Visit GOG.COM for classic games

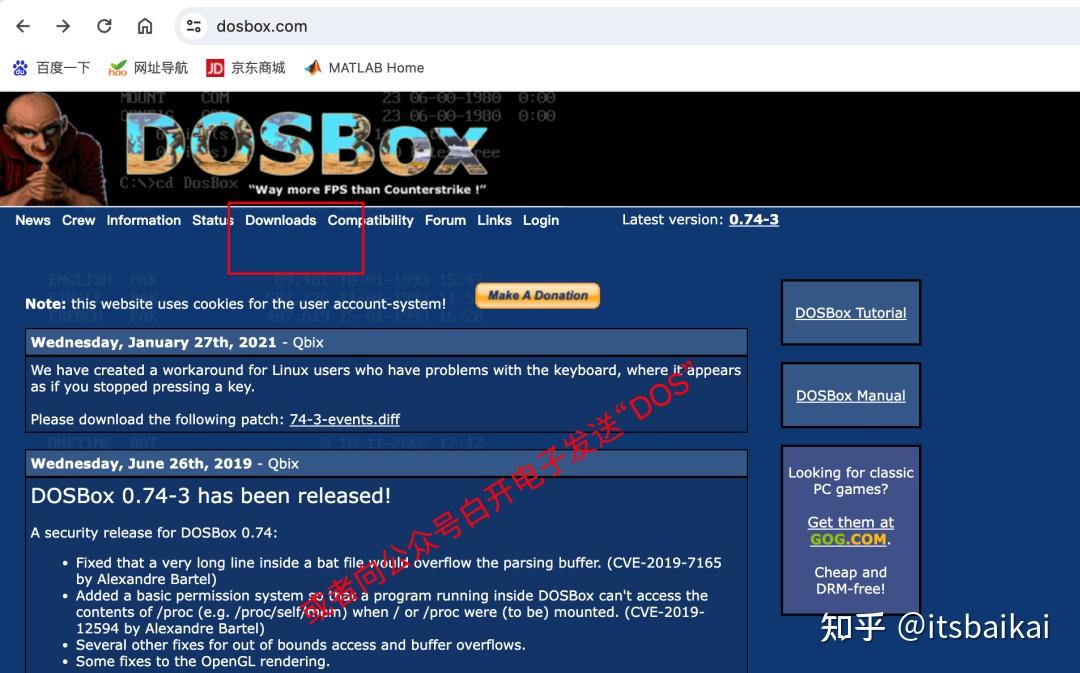849,538
